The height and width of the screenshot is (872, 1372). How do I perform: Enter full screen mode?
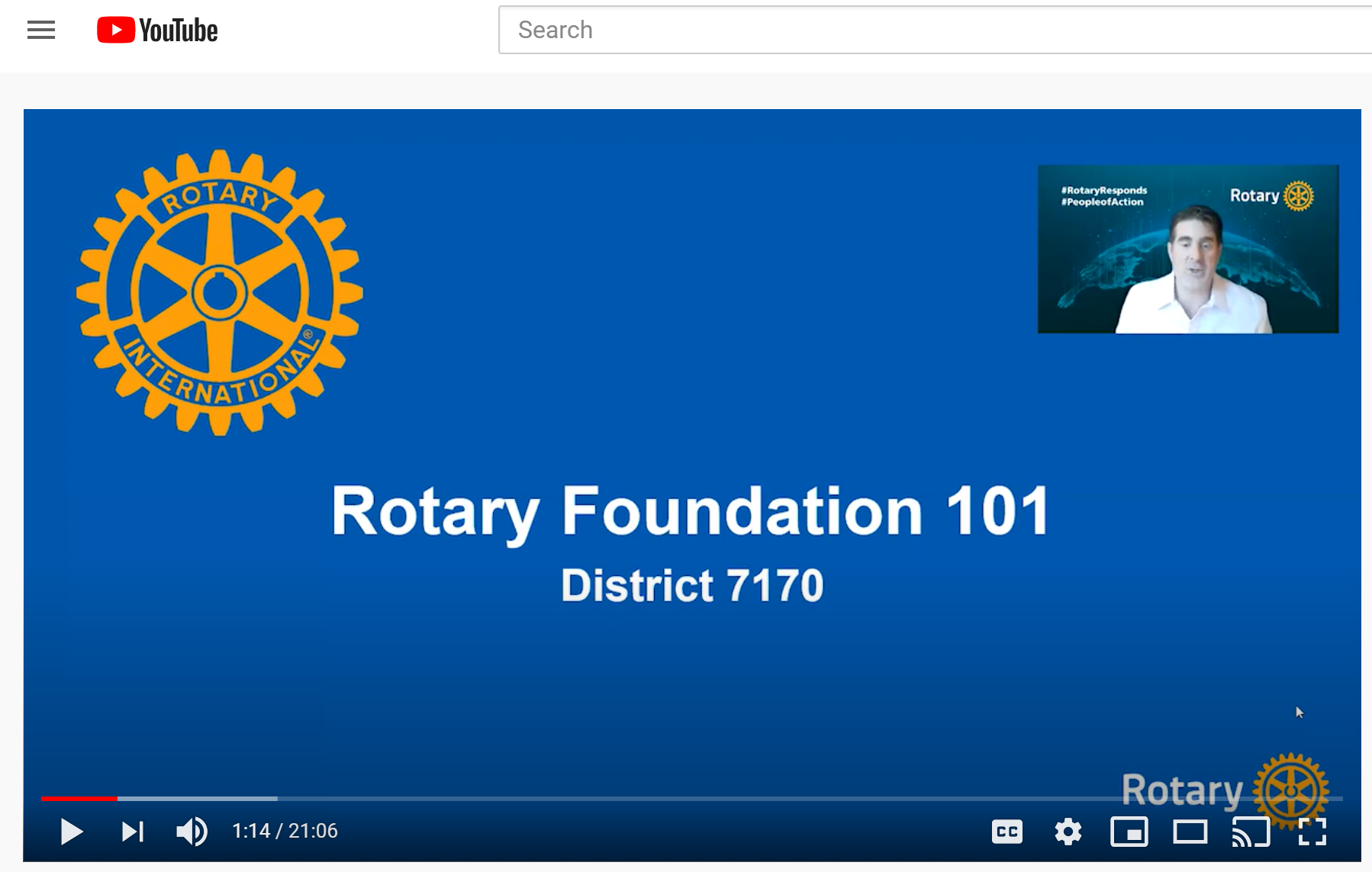1312,832
